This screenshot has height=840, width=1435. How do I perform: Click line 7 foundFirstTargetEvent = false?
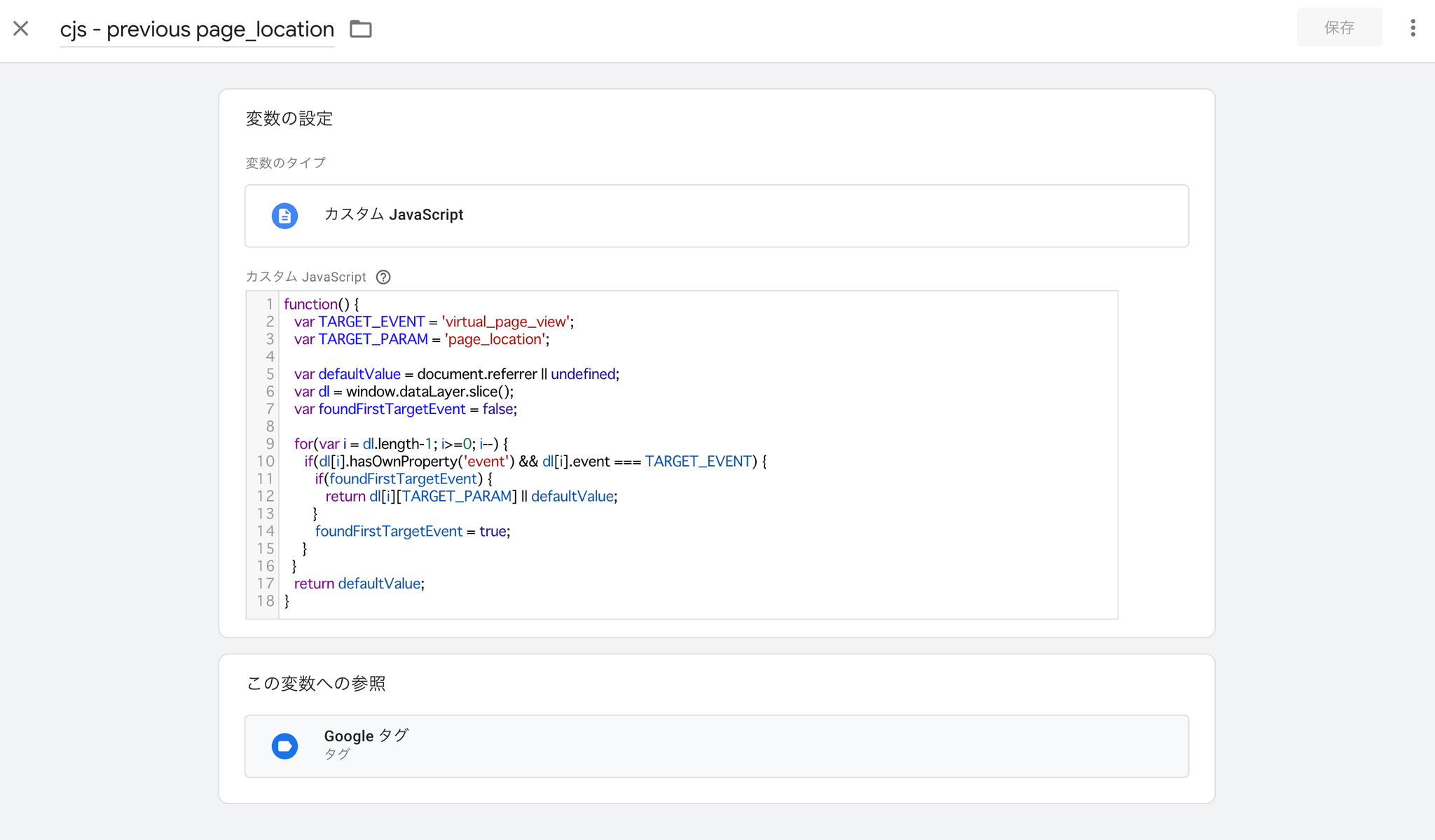click(x=406, y=409)
